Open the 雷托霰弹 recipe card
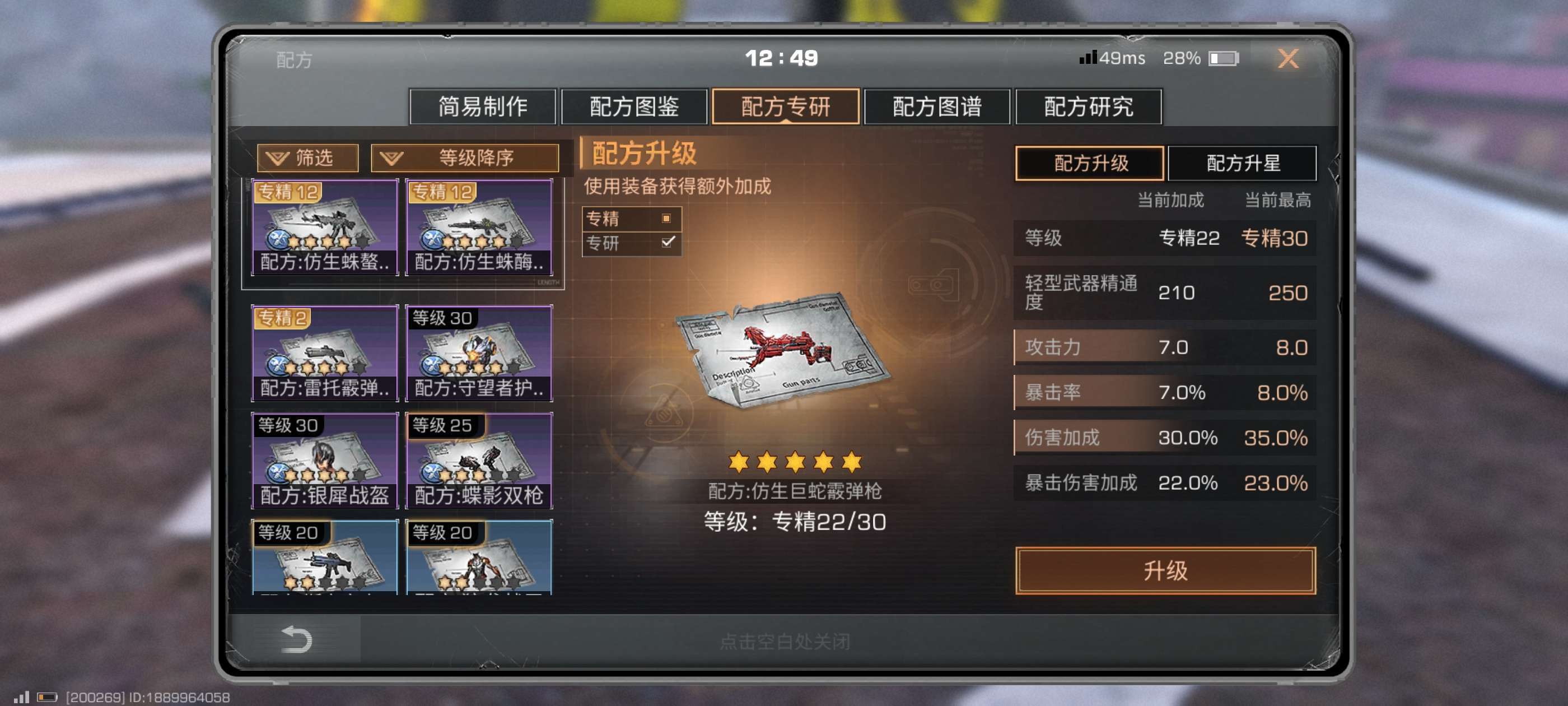1568x706 pixels. [325, 354]
